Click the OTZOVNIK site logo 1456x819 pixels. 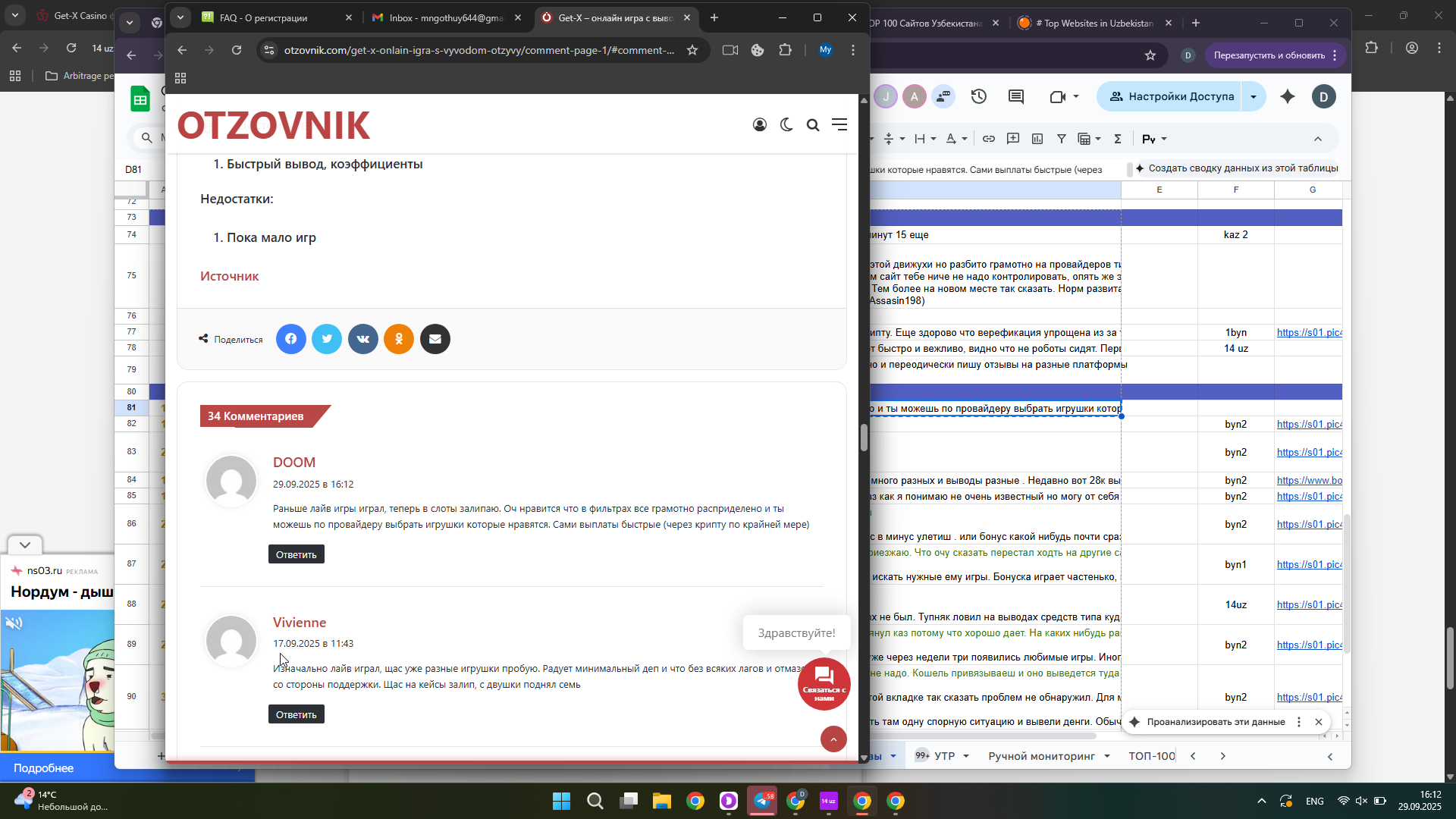point(274,125)
